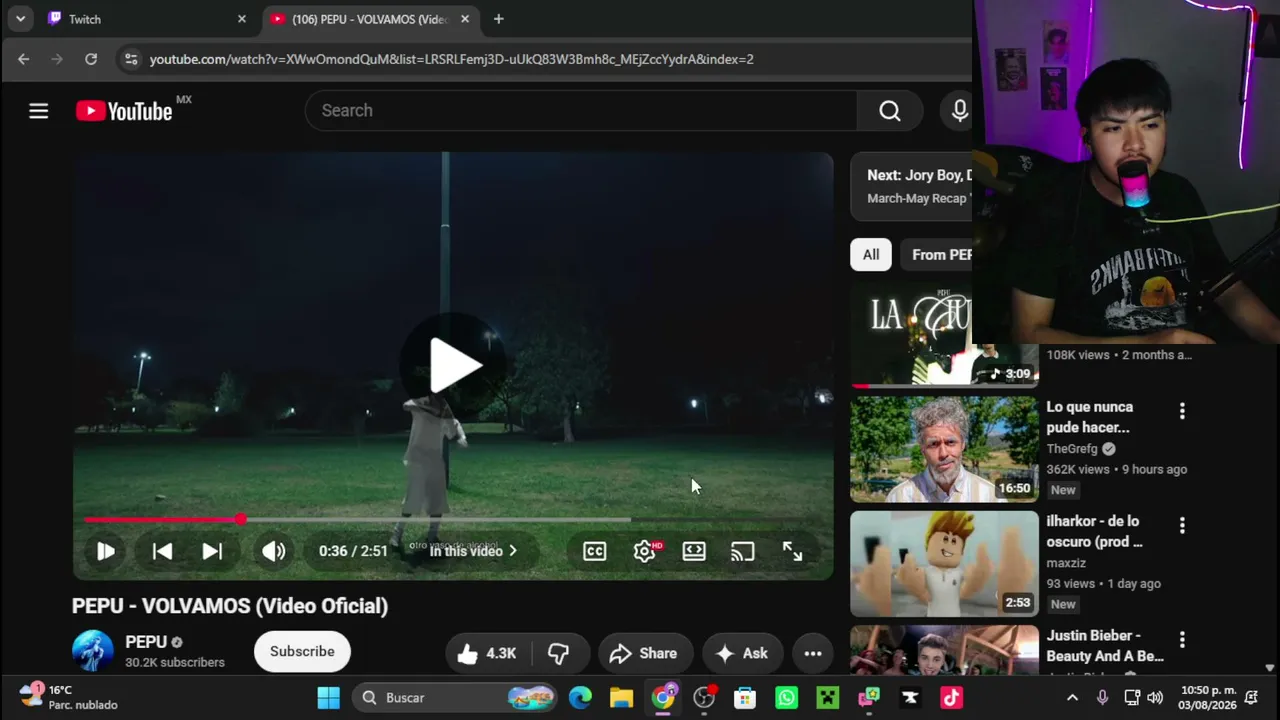
Task: Open the PEPU channel avatar
Action: click(93, 651)
